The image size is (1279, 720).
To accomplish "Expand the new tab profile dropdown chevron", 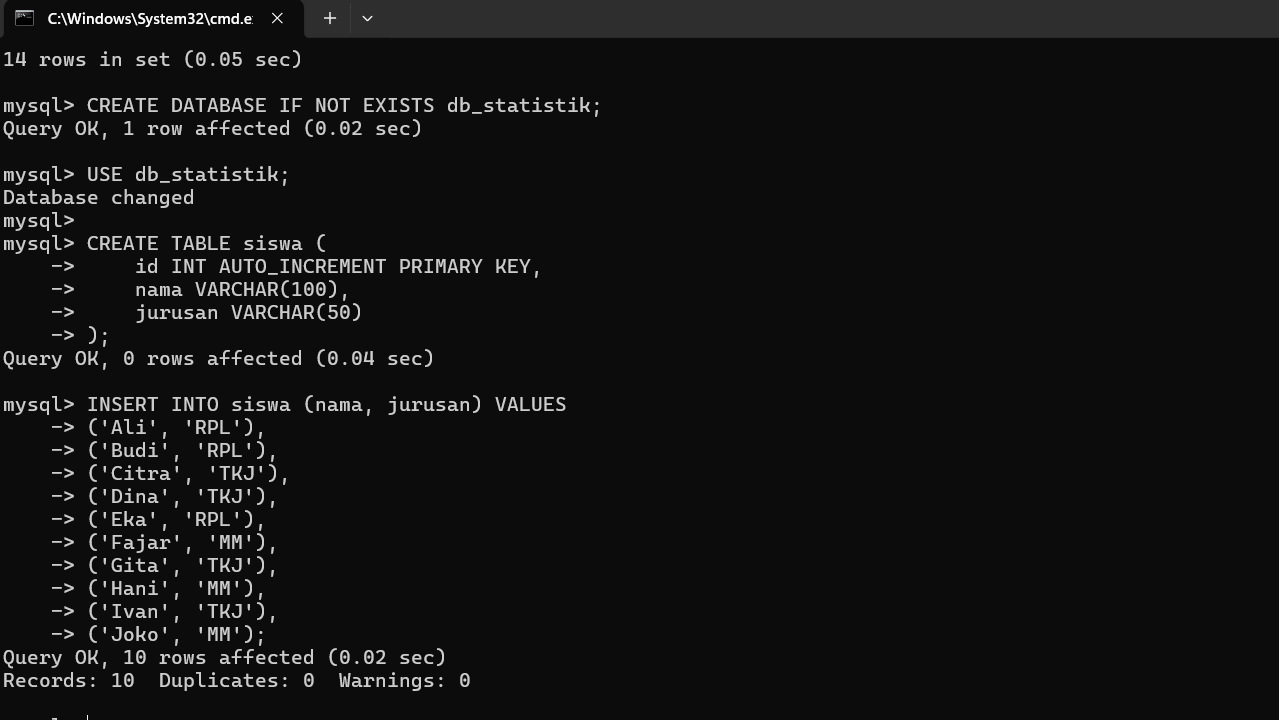I will 367,18.
